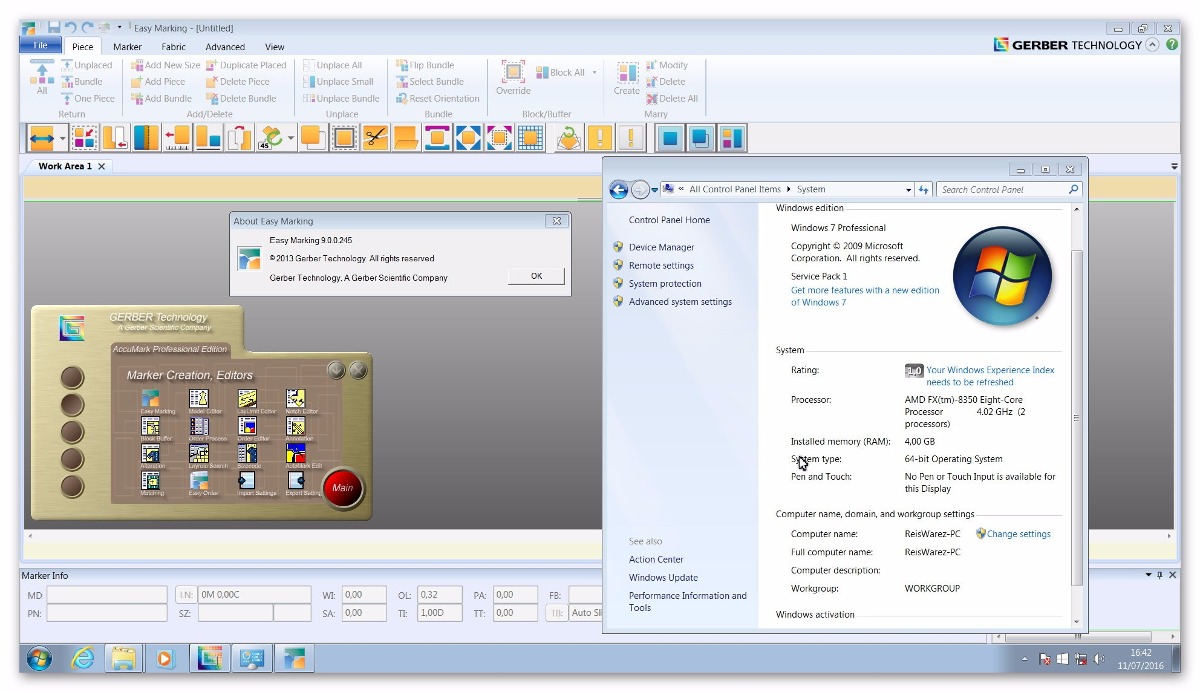Click the top round launcher side button
The width and height of the screenshot is (1200, 692).
(73, 377)
